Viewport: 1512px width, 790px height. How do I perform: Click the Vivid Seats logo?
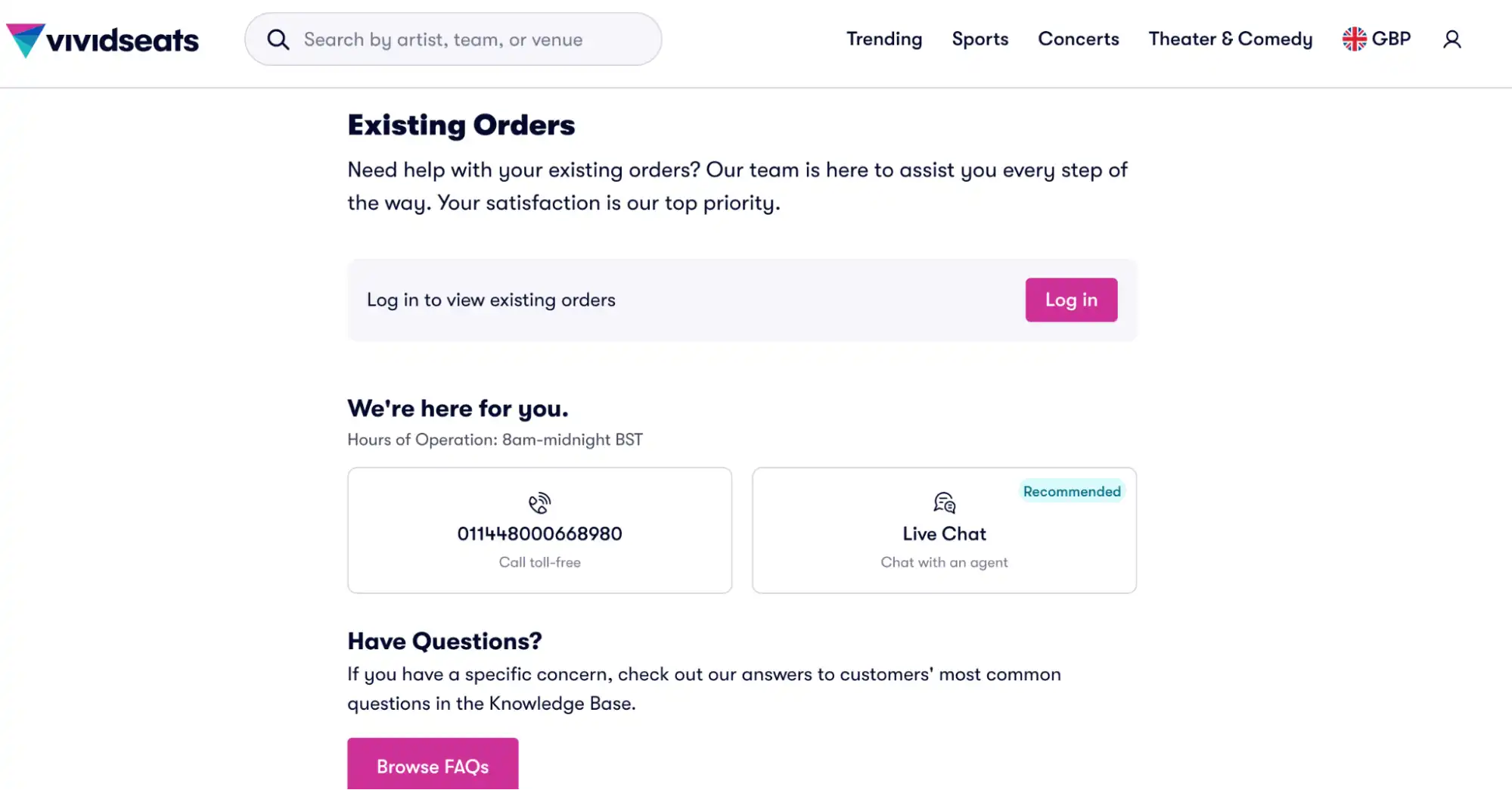(102, 39)
